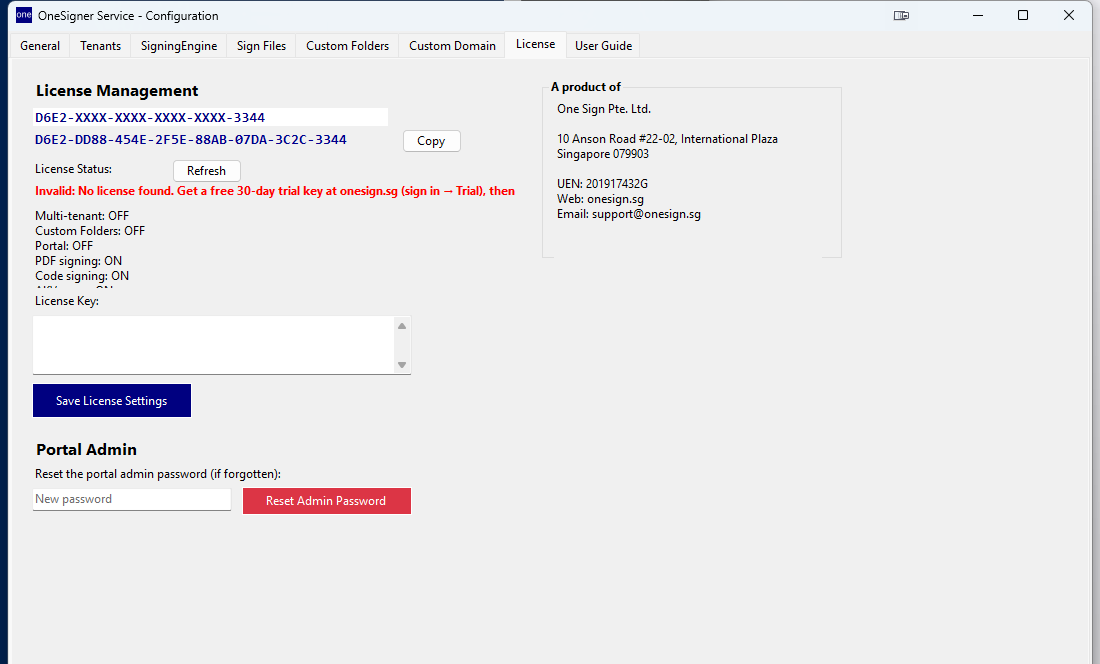
Task: Open the SigningEngine tab
Action: [x=179, y=46]
